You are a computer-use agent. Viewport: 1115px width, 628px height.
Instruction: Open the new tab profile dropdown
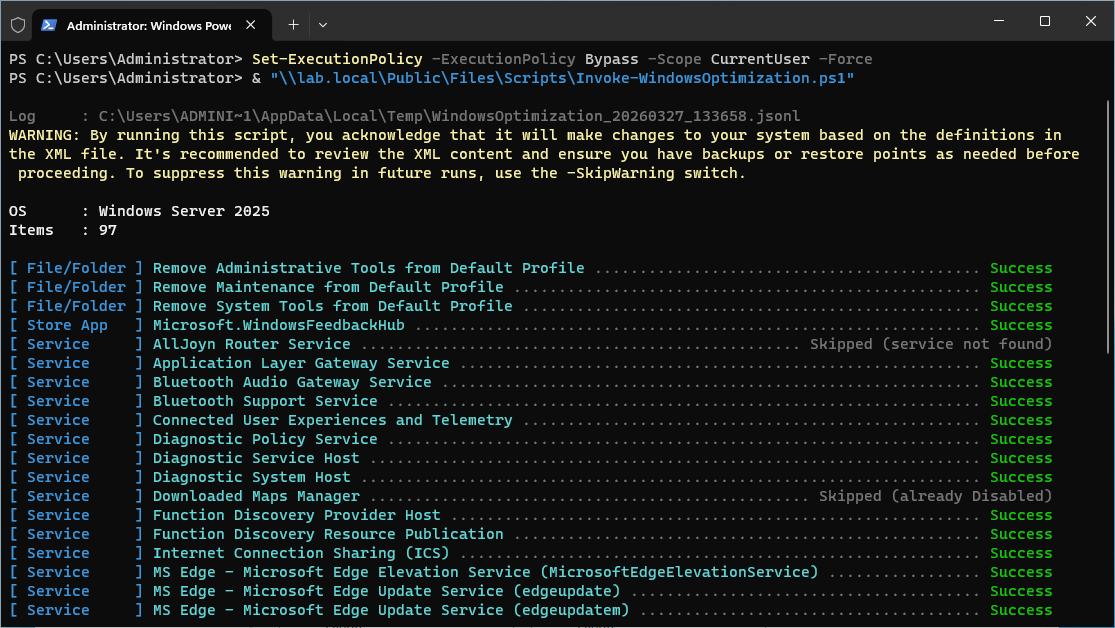[x=323, y=25]
